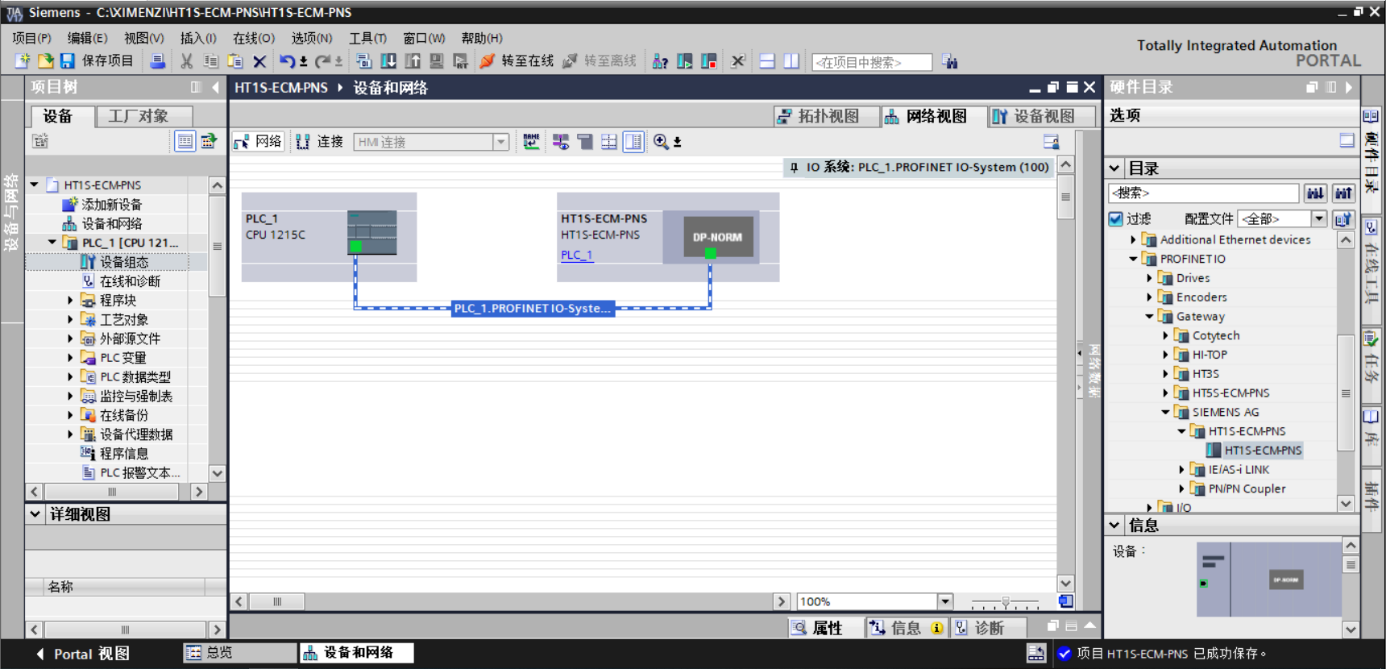Image resolution: width=1386 pixels, height=669 pixels.
Task: Click the catalog 搜索 search field
Action: pos(1203,193)
